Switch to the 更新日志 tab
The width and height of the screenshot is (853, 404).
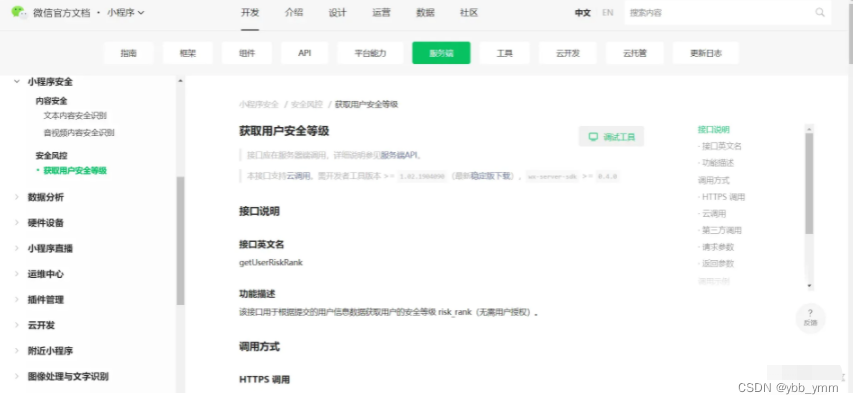point(706,53)
